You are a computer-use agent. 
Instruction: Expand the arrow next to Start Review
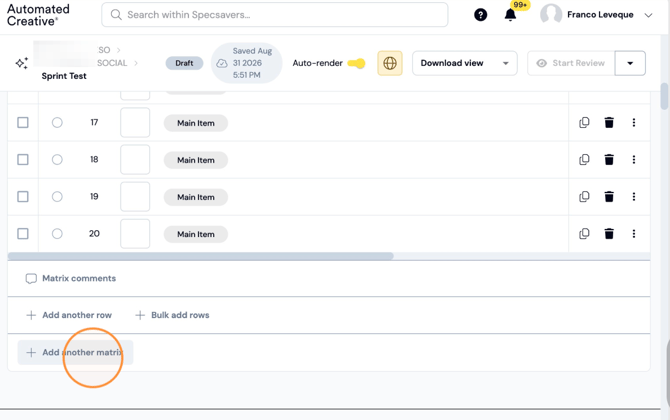[630, 63]
